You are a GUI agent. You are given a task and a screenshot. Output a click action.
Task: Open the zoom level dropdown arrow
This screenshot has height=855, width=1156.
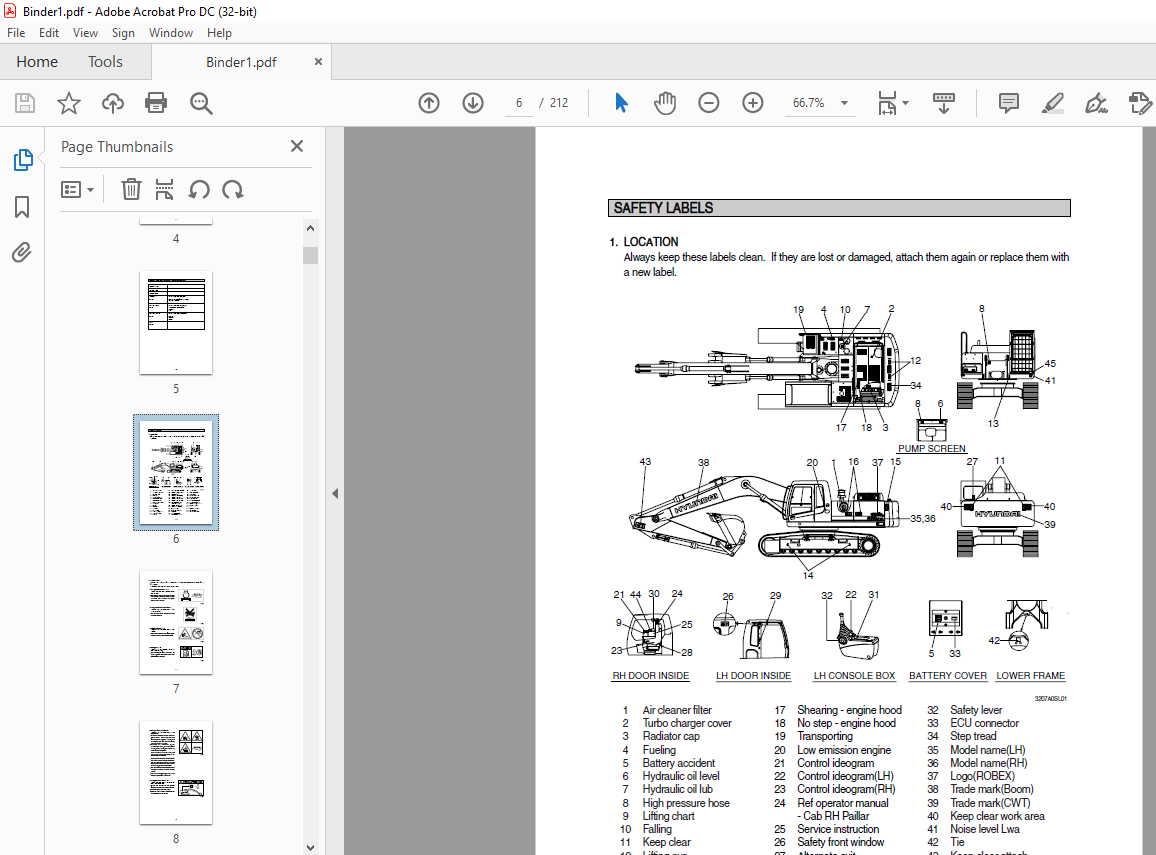[845, 103]
